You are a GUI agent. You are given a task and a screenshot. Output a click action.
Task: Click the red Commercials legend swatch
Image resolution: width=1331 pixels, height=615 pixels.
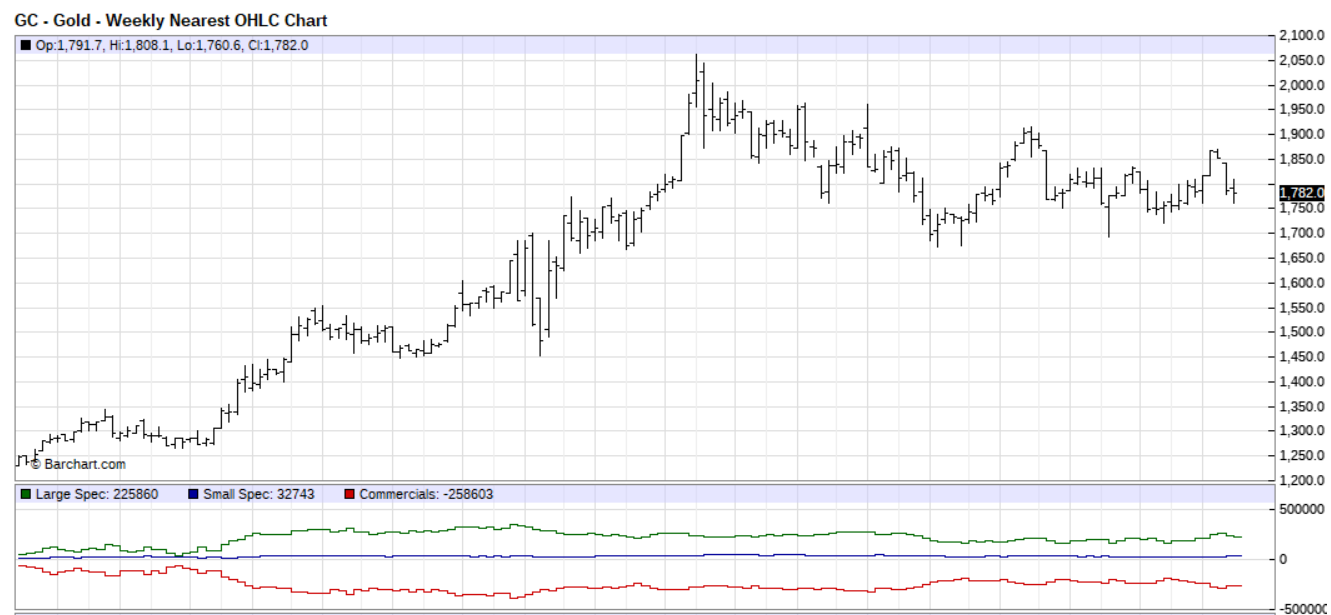pos(349,494)
